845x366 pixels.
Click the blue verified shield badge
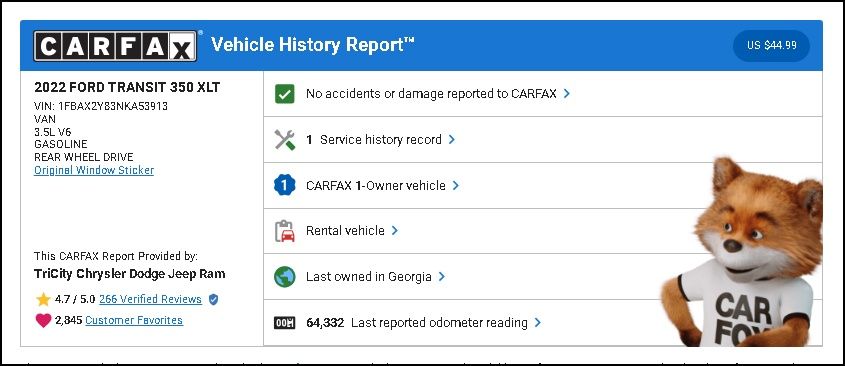213,299
